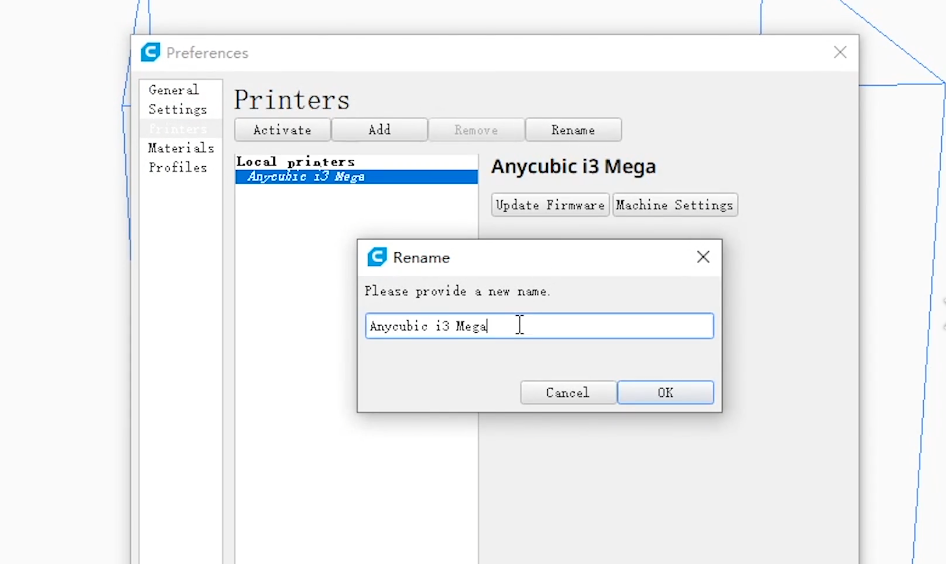This screenshot has width=946, height=564.
Task: Open the Materials preferences page
Action: 181,148
